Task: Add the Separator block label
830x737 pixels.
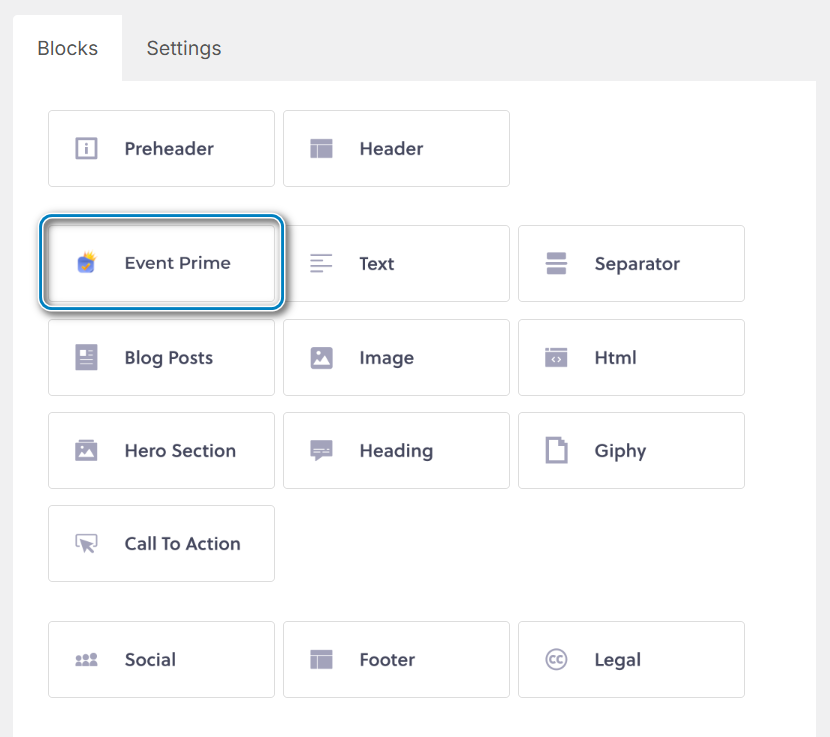Action: pos(637,263)
